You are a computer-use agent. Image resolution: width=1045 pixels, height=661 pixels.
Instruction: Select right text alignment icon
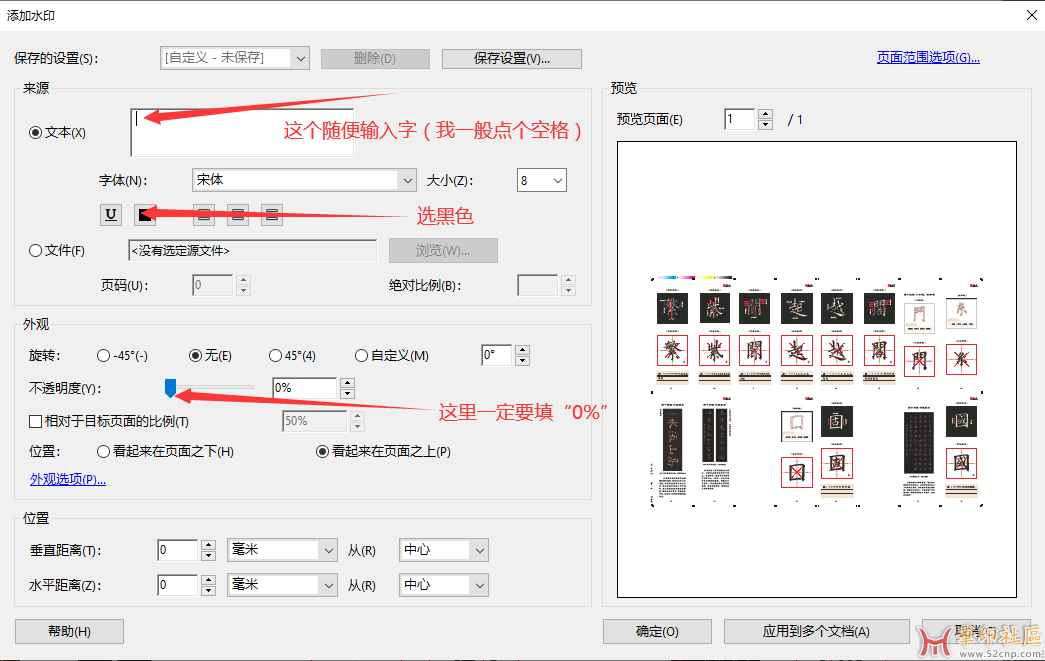tap(272, 213)
